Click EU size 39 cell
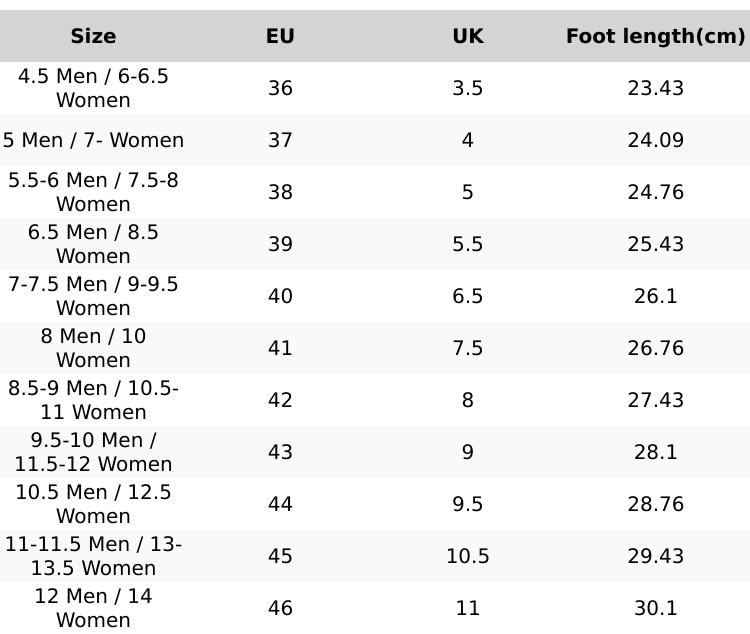This screenshot has height=634, width=750. point(280,244)
